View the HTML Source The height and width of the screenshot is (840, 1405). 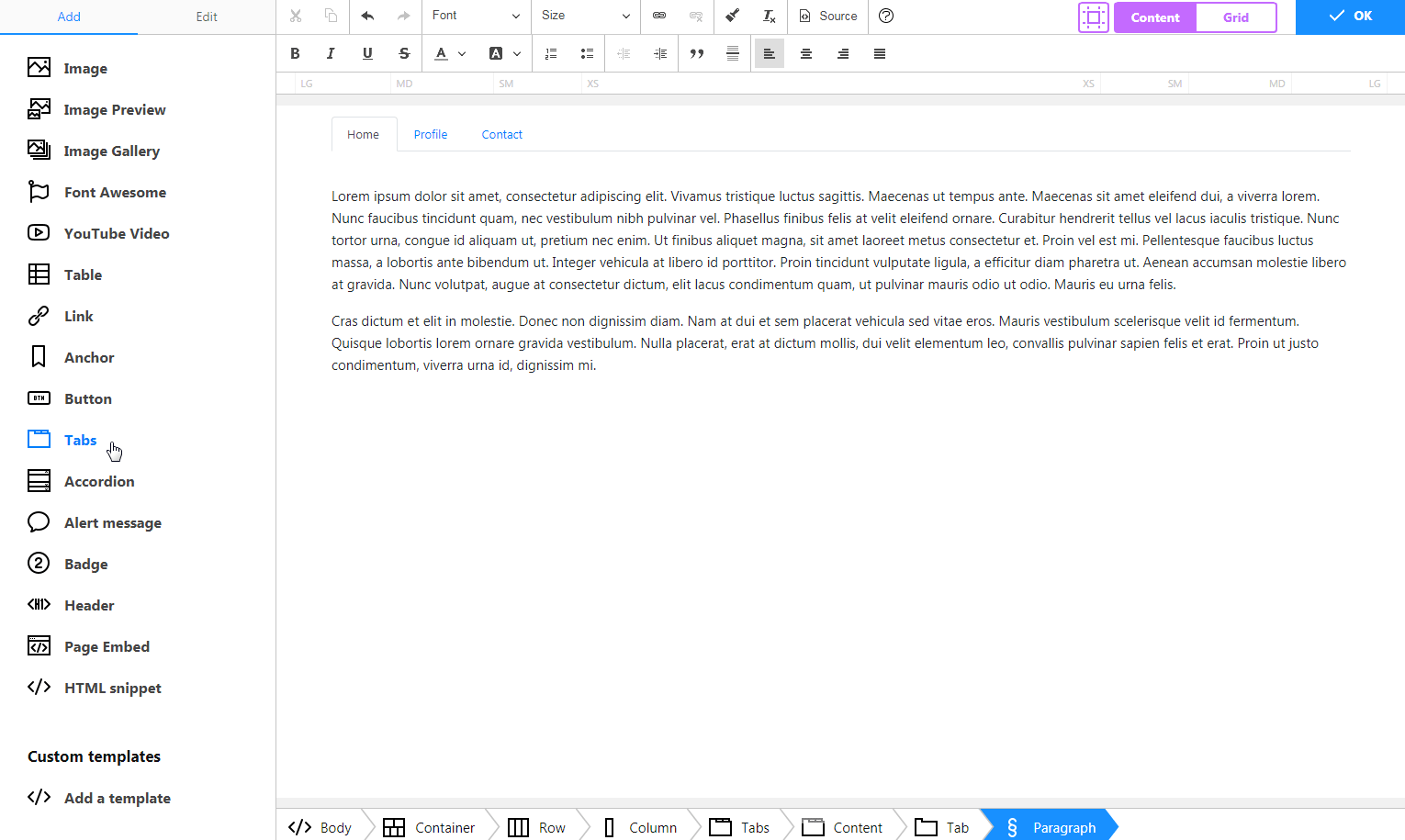coord(828,16)
